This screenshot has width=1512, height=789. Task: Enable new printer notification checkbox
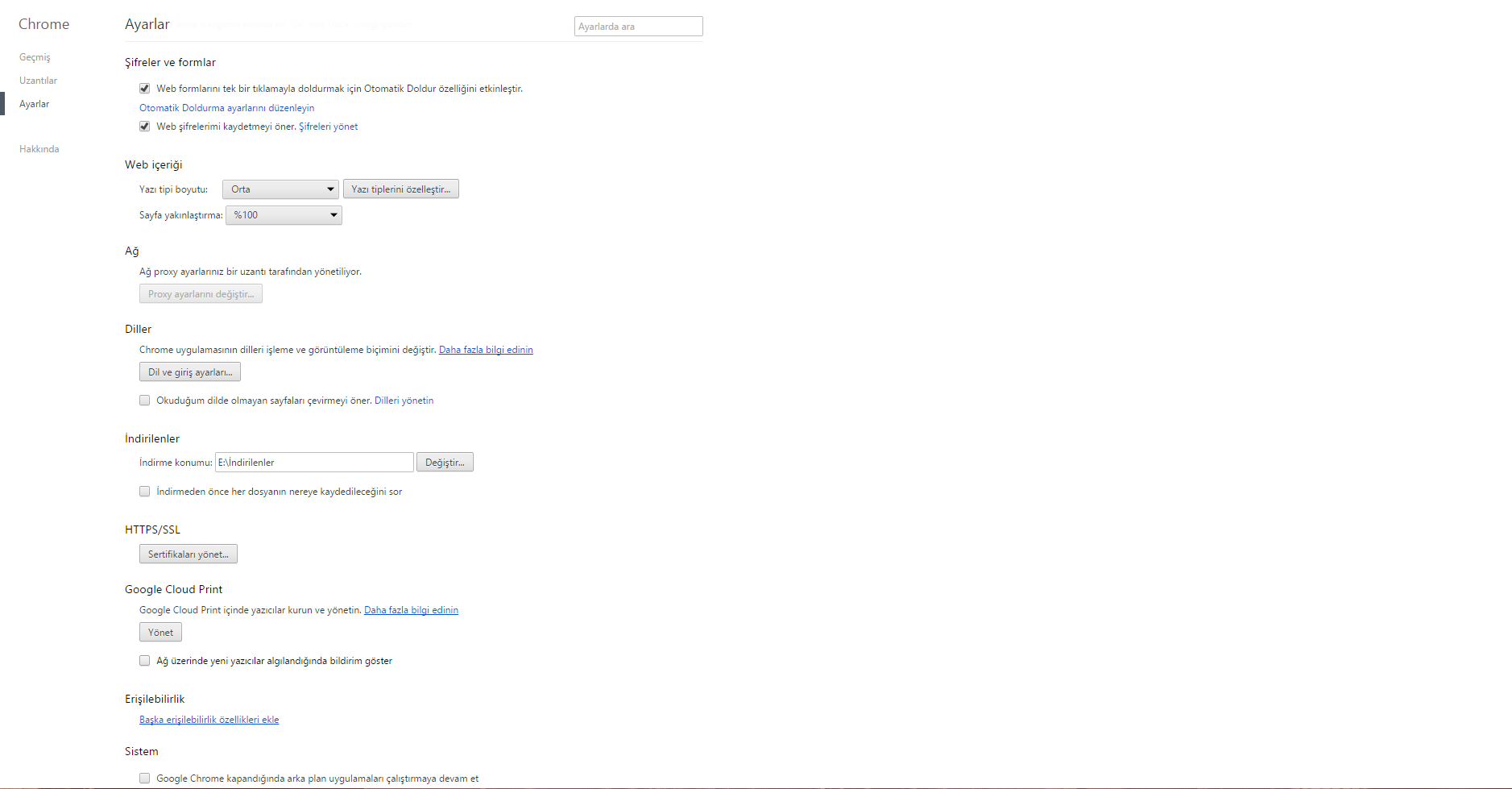coord(145,661)
